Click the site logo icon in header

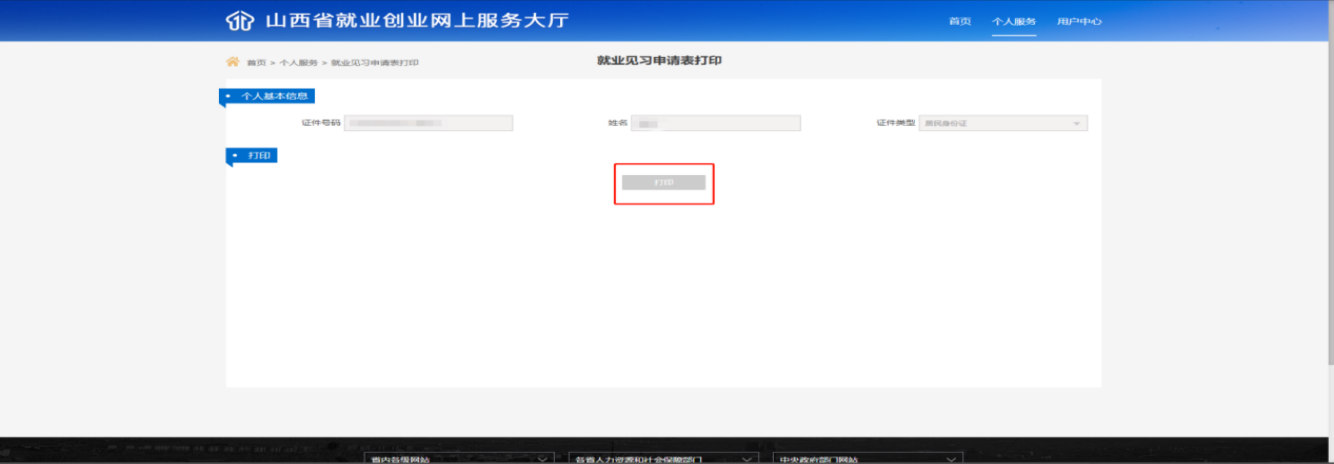coord(241,21)
